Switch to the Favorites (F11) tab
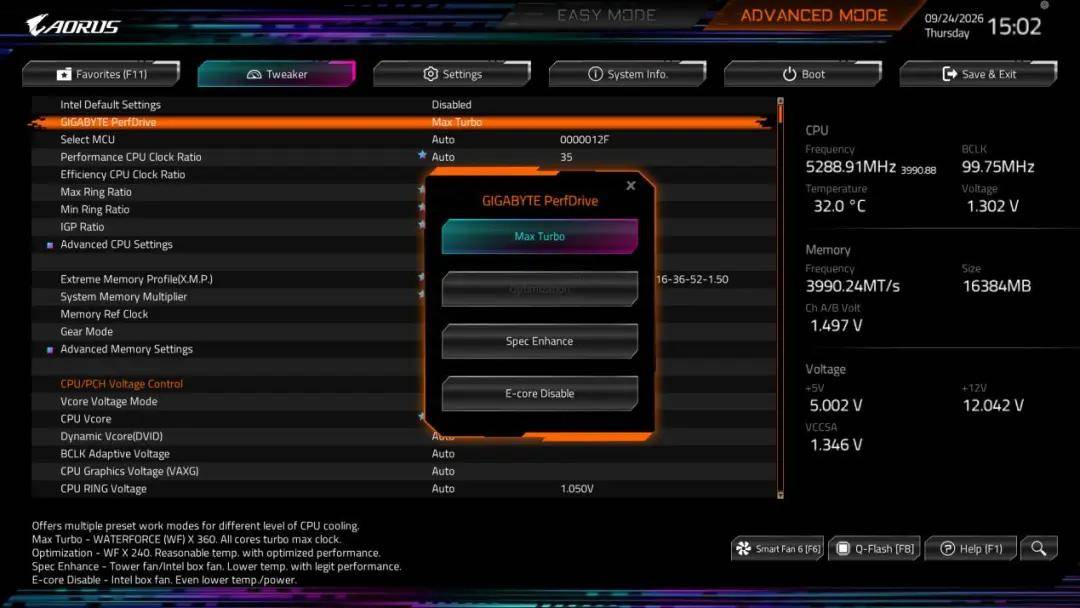 coord(101,74)
